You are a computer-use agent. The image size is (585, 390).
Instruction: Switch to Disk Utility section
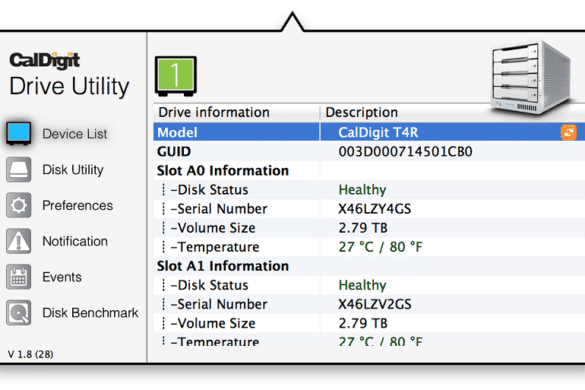coord(73,169)
